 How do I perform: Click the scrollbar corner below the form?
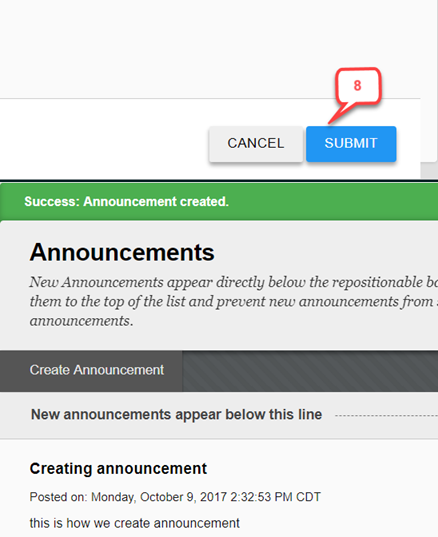(429, 171)
